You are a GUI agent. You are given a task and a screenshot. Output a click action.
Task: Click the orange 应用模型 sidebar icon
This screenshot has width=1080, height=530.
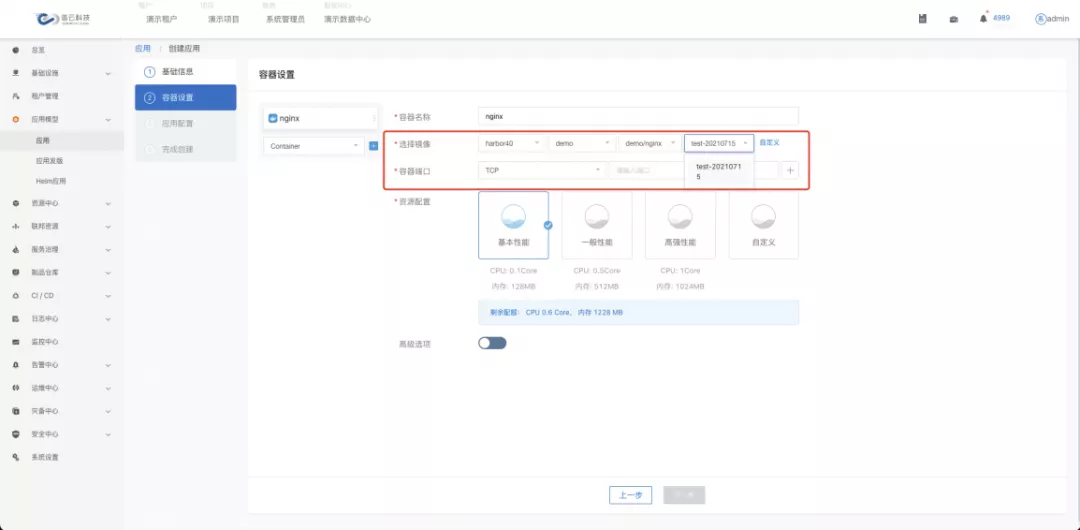(x=15, y=119)
